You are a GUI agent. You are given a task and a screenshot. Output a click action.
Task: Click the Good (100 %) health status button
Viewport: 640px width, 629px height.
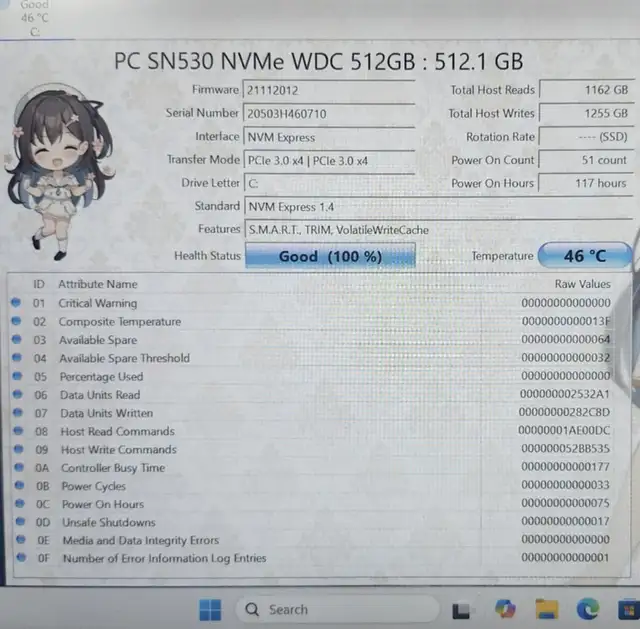click(x=330, y=256)
